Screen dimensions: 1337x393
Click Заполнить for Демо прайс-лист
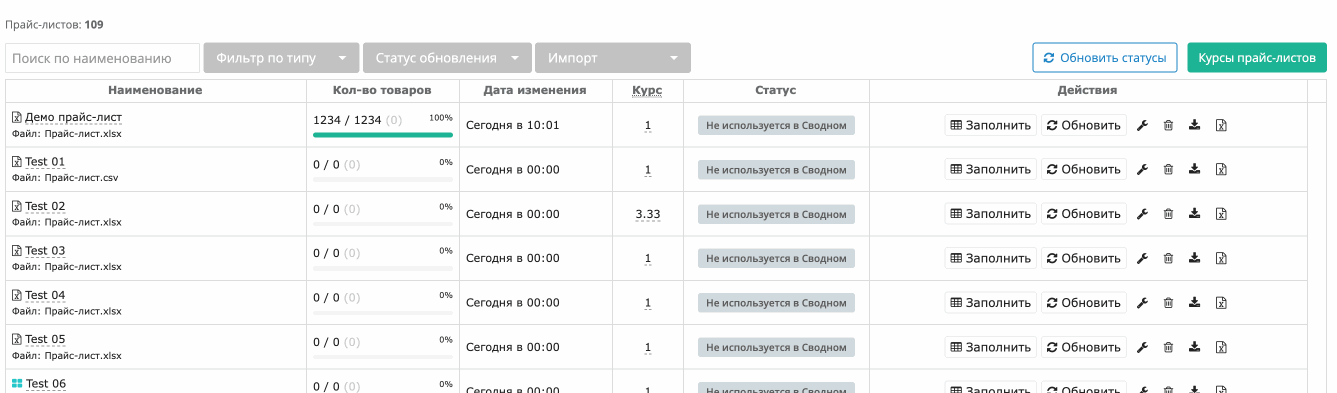click(991, 125)
